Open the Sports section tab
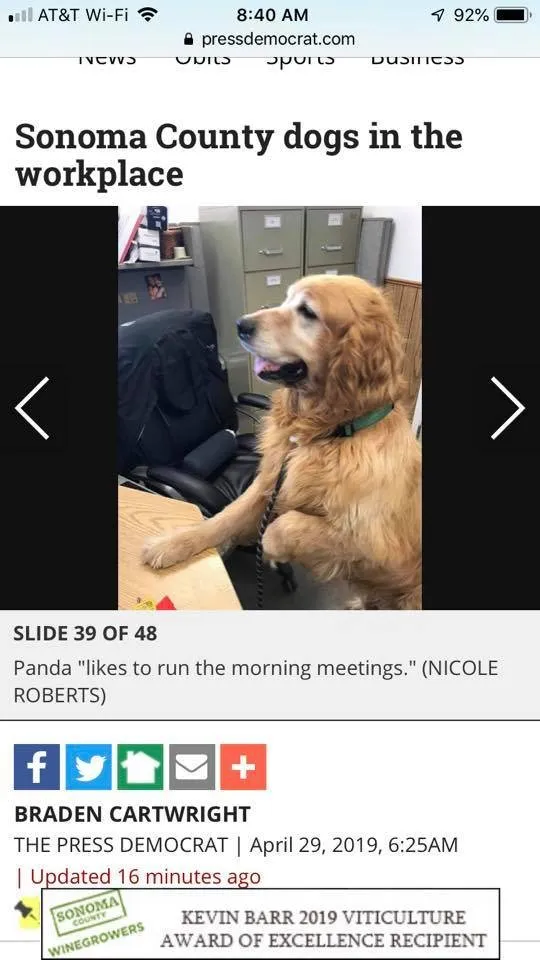This screenshot has height=960, width=540. click(x=301, y=59)
